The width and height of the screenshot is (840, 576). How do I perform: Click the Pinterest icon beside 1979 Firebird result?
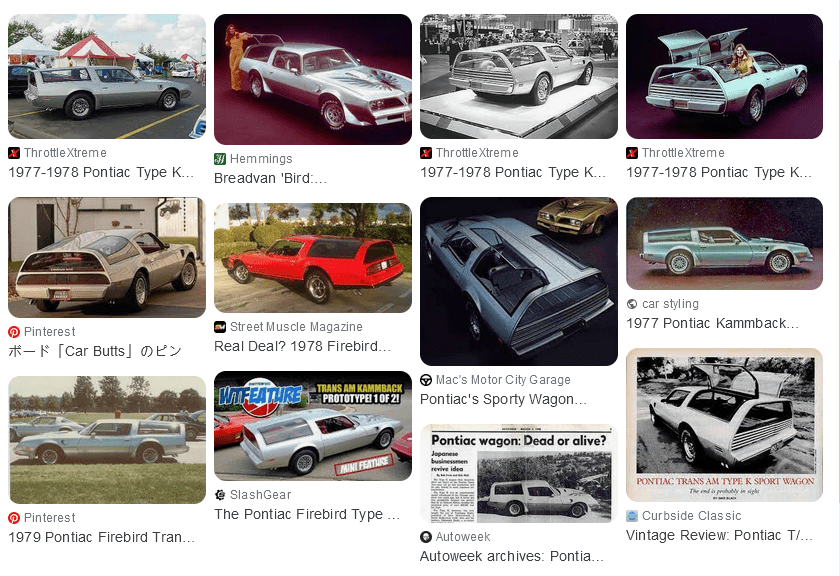click(x=14, y=518)
